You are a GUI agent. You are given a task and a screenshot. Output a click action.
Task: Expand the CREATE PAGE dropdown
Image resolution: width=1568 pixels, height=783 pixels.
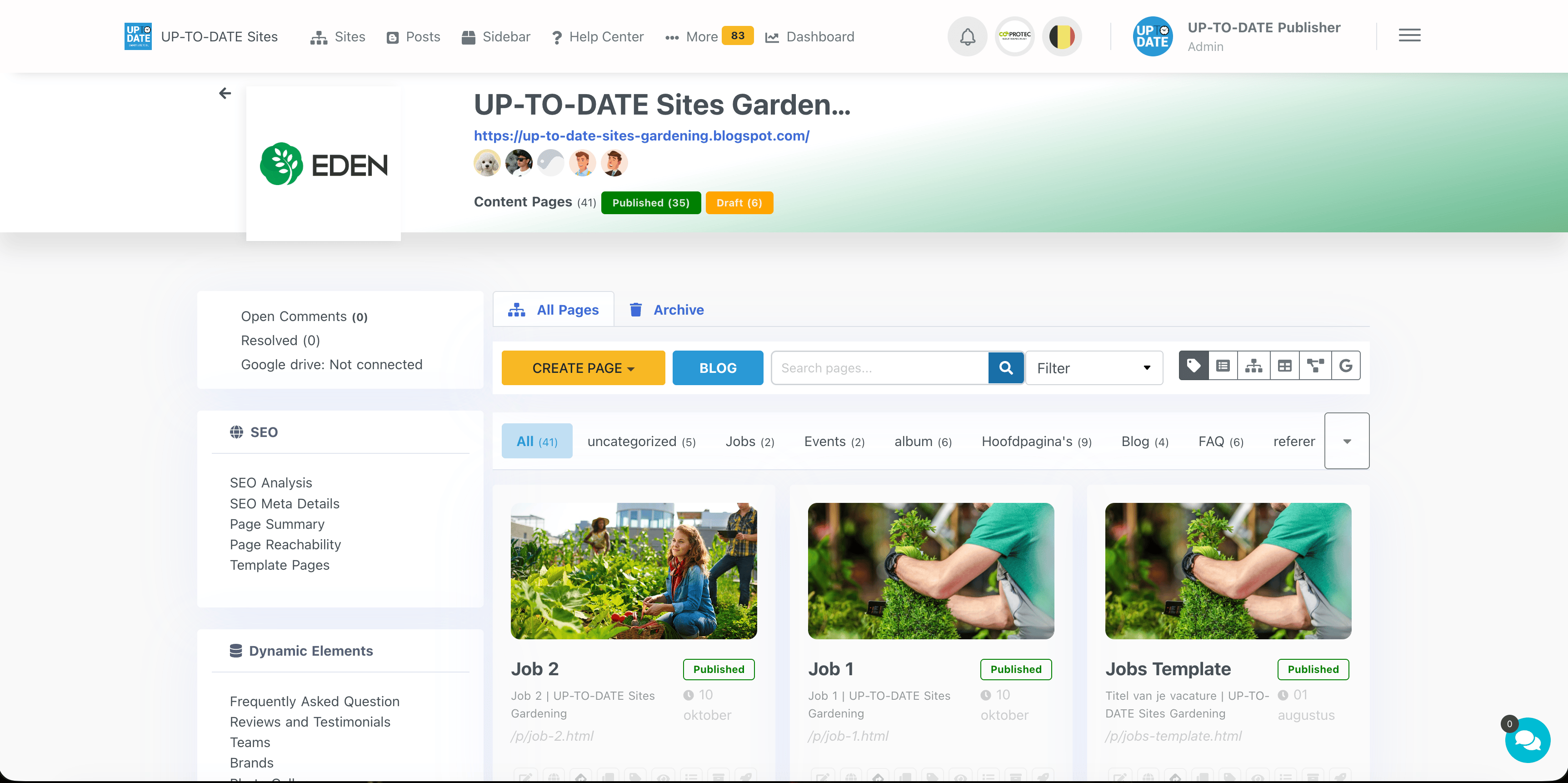tap(583, 368)
